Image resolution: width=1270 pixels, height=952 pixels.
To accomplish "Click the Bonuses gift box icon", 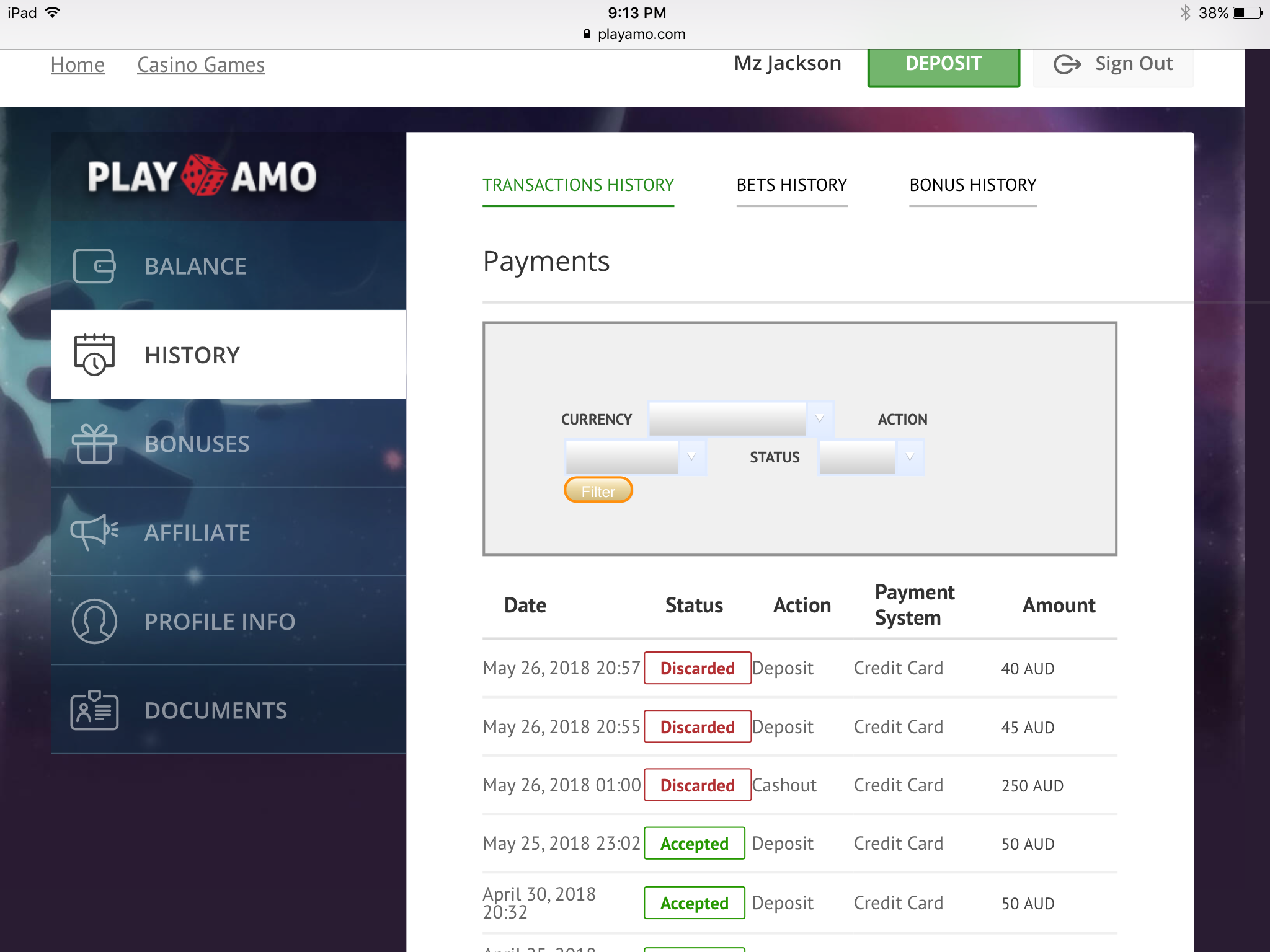I will point(94,444).
